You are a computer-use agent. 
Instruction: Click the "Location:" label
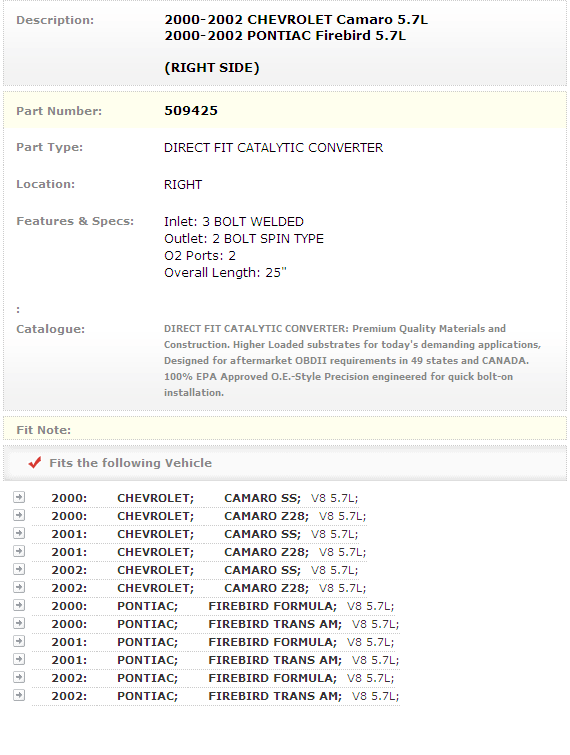click(x=46, y=184)
